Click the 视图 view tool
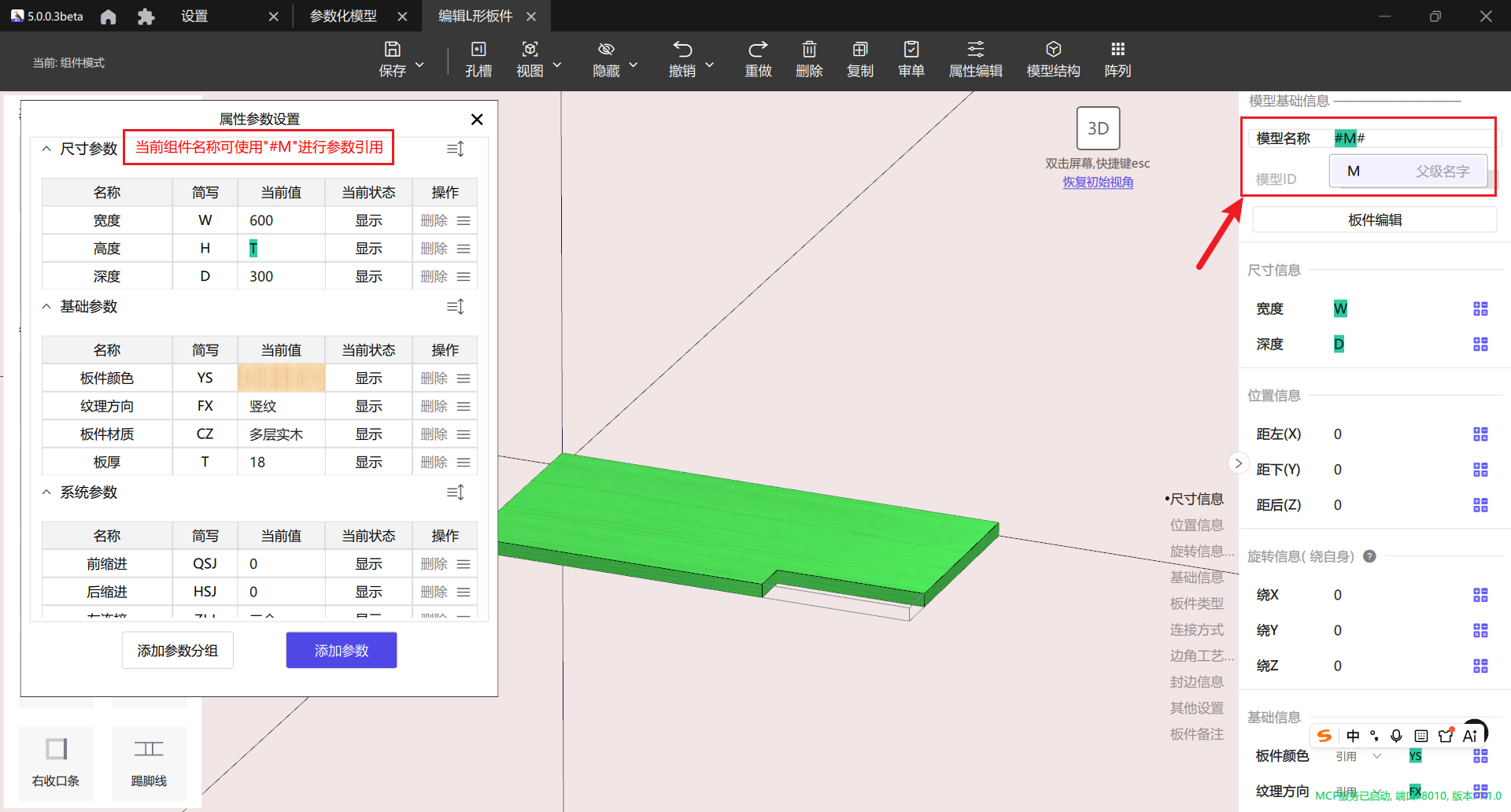This screenshot has width=1511, height=812. tap(530, 60)
